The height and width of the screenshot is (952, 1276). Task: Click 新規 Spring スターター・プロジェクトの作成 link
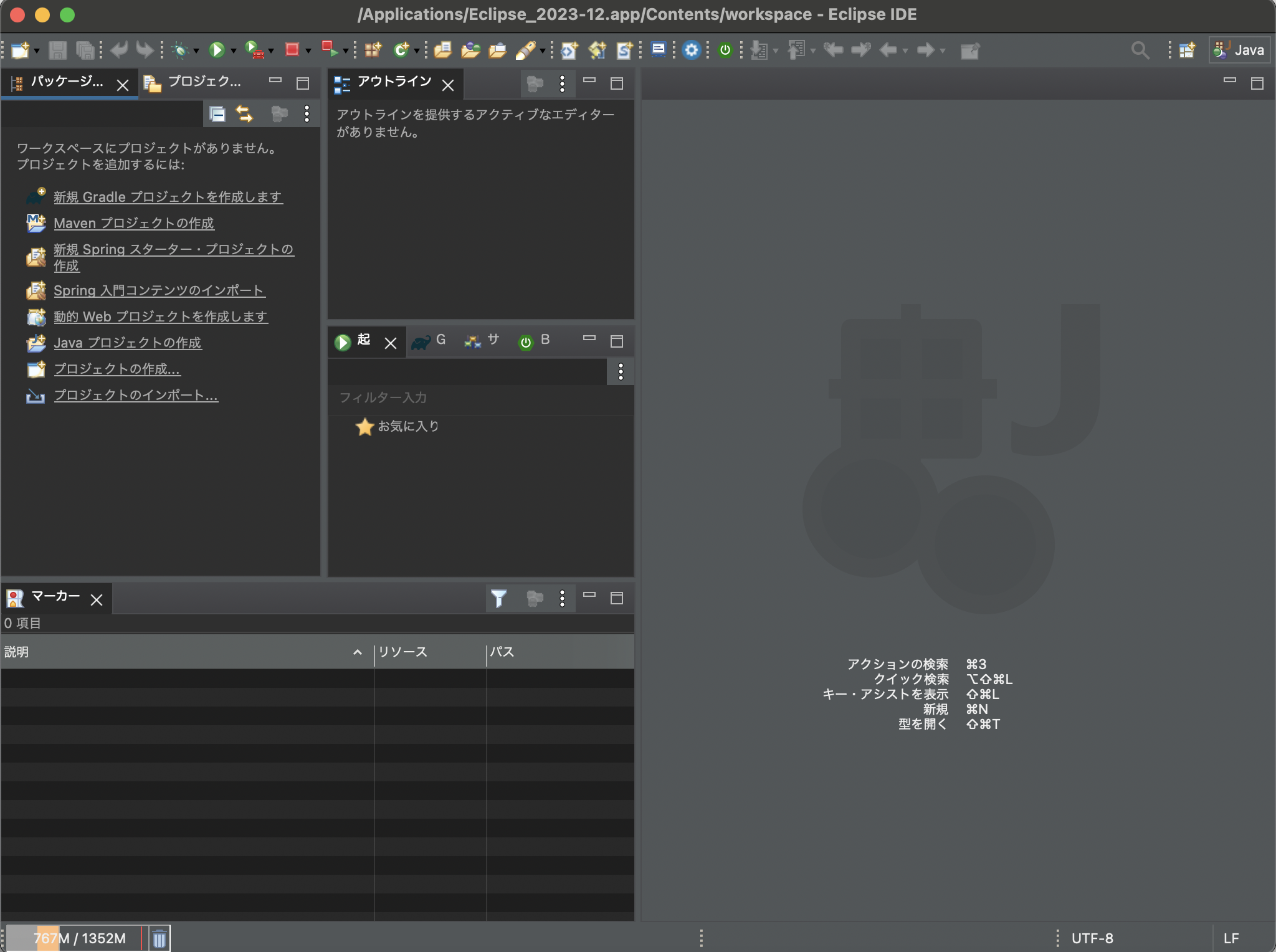tap(173, 257)
